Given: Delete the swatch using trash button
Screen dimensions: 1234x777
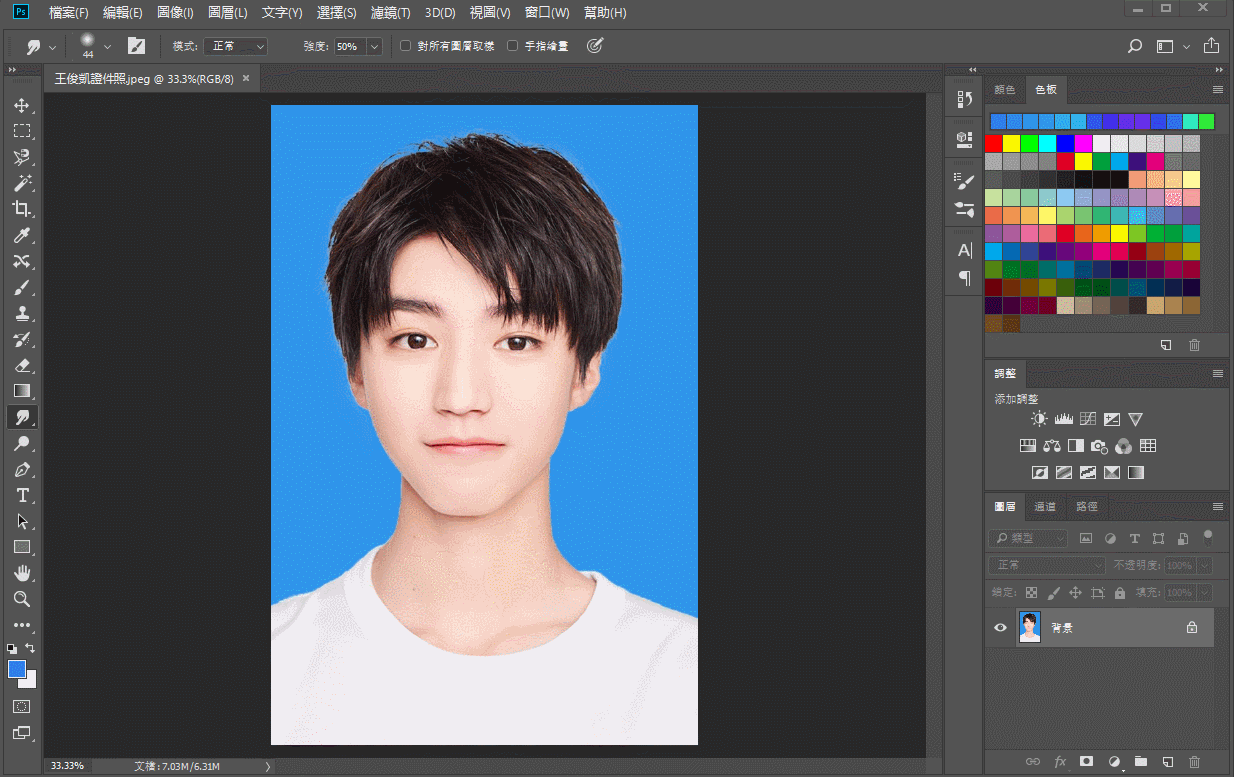Looking at the screenshot, I should [x=1194, y=345].
